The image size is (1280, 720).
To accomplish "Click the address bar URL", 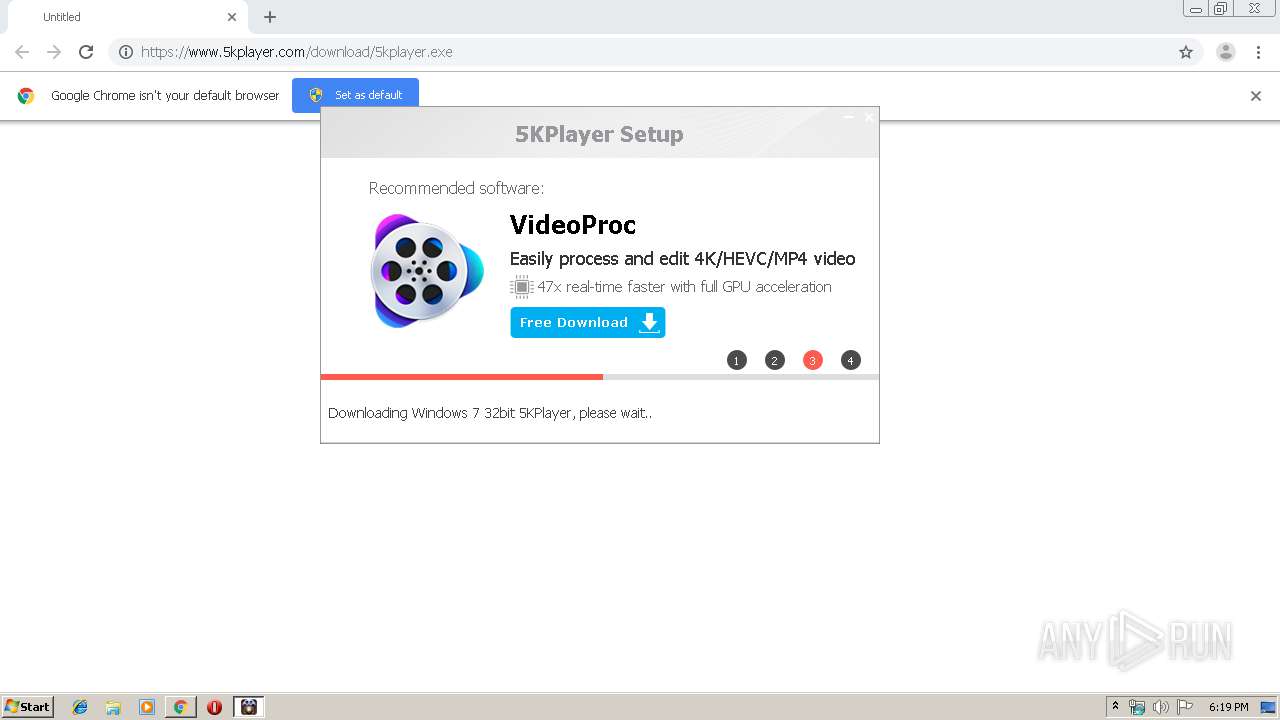I will coord(297,52).
